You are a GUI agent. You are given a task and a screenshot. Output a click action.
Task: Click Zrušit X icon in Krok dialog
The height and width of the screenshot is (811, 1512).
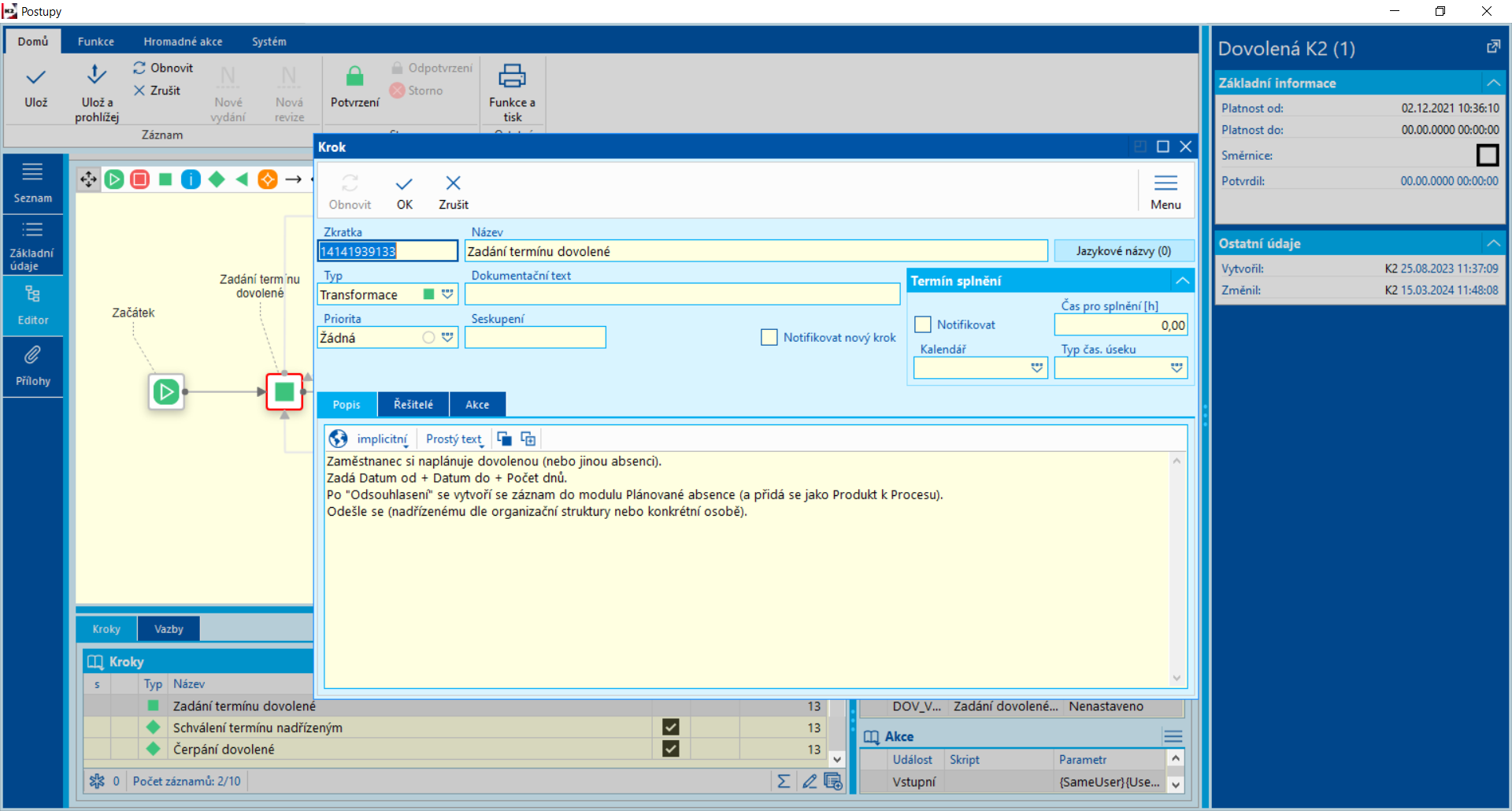tap(453, 184)
